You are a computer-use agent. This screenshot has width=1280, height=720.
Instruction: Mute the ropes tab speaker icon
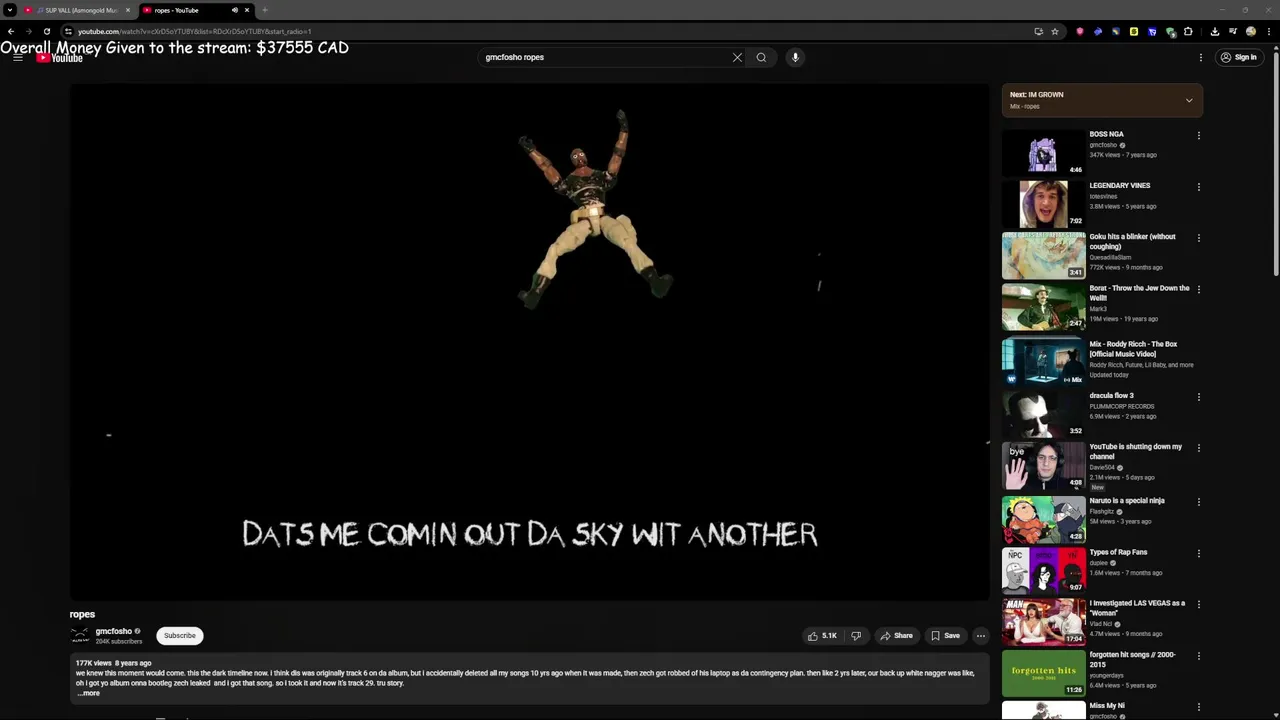tap(235, 10)
